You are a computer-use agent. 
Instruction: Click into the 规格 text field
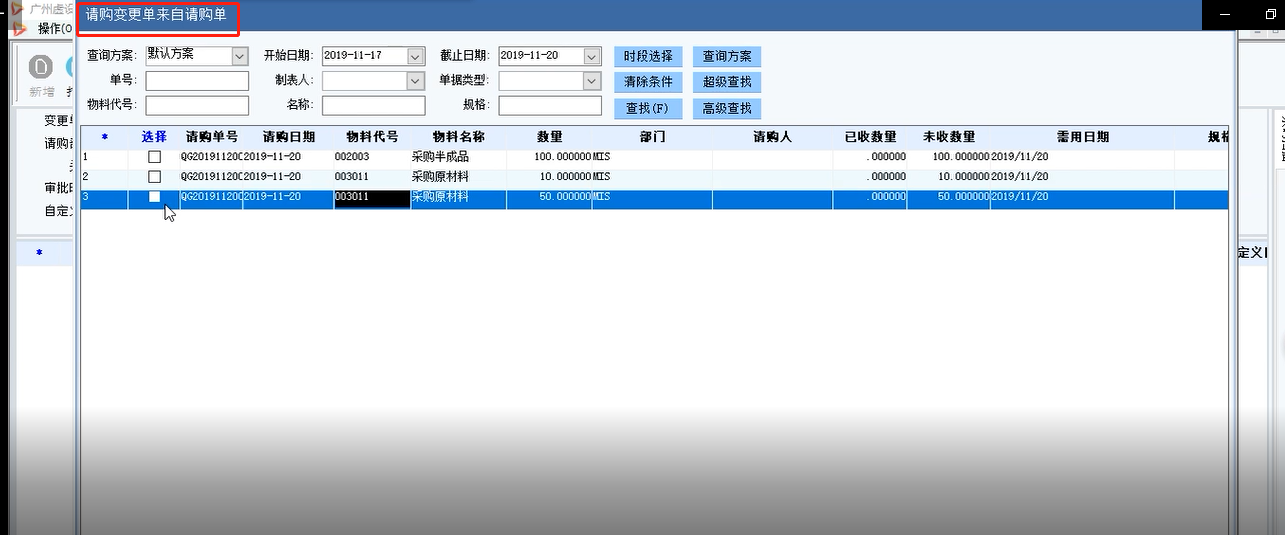550,105
